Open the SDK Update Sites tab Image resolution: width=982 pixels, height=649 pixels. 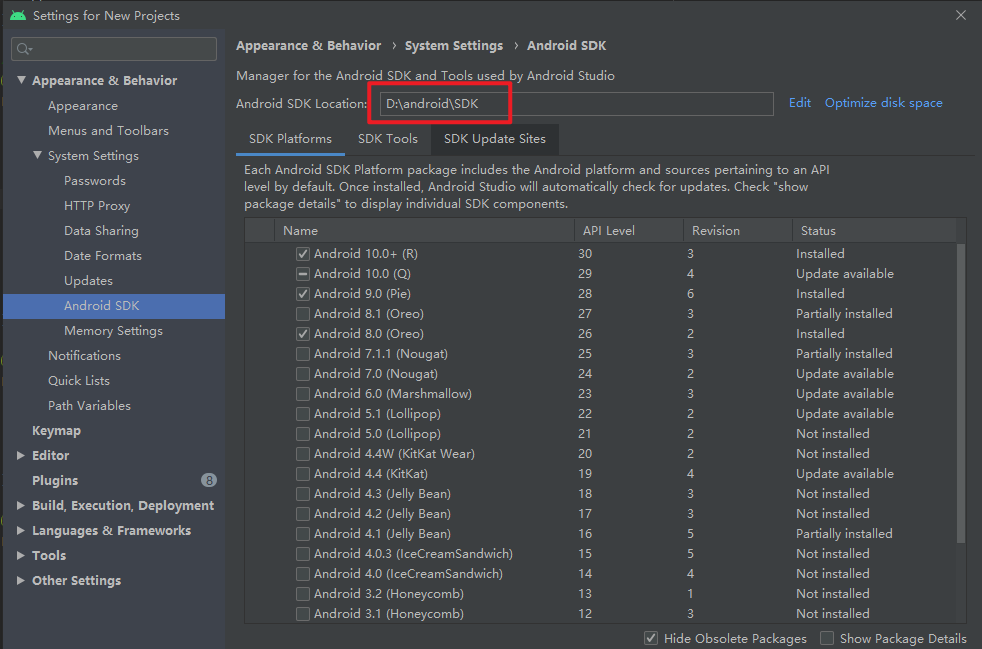[495, 139]
